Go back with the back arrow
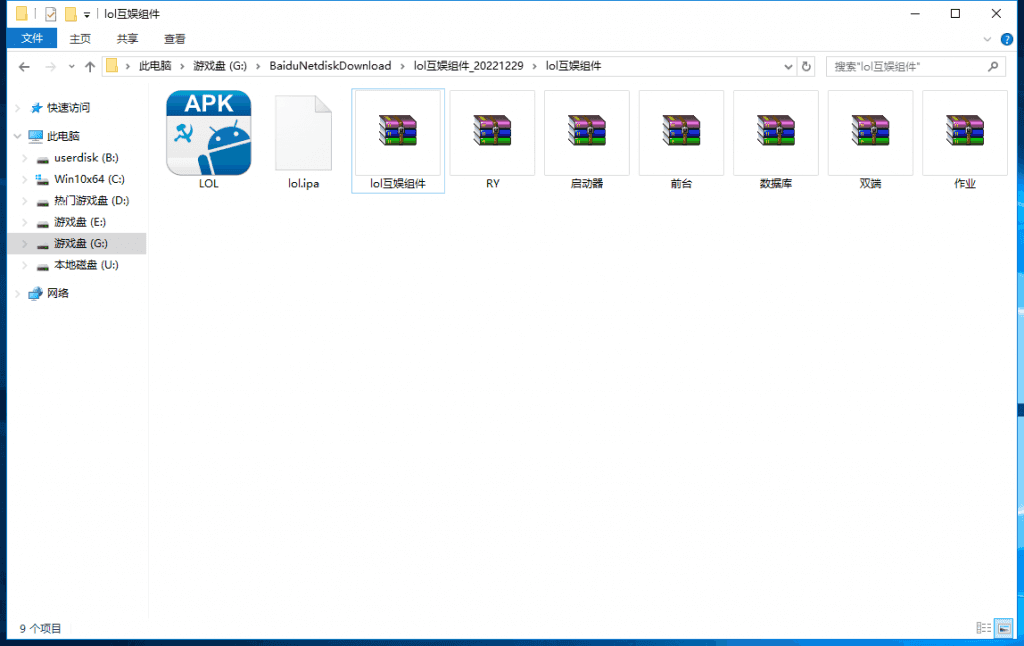1024x646 pixels. (24, 67)
